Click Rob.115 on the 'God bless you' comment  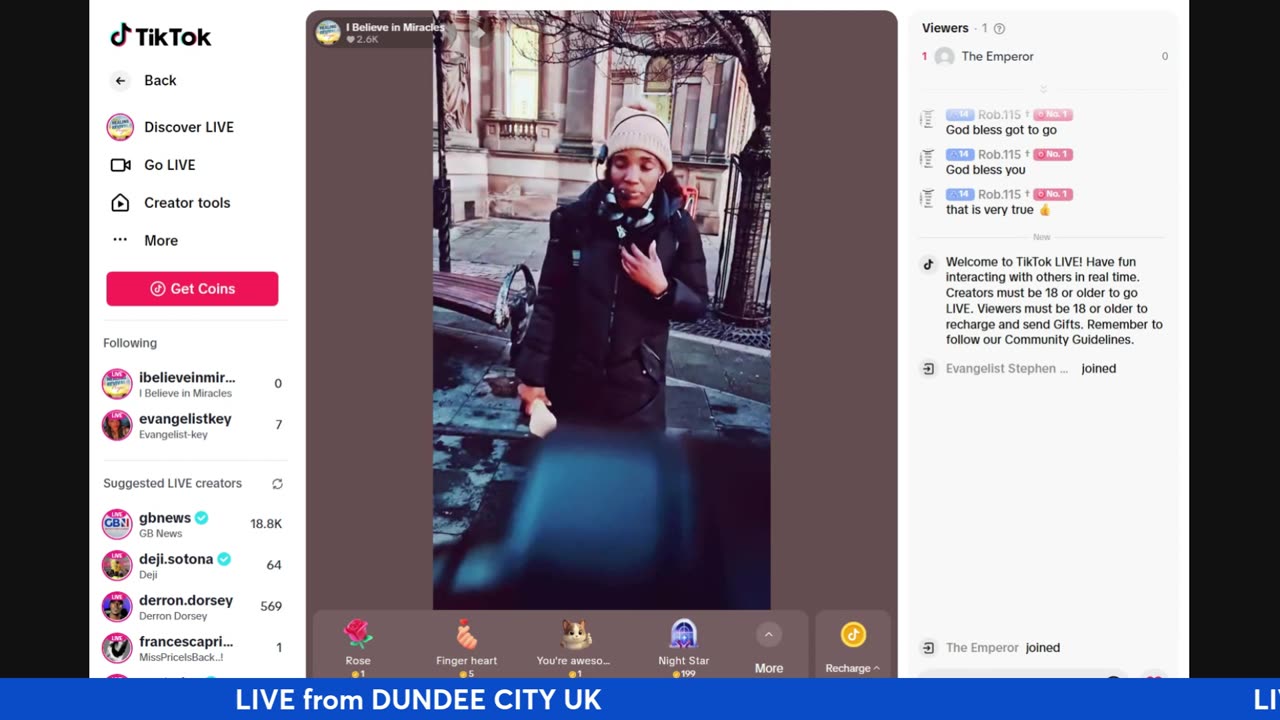(x=1000, y=155)
